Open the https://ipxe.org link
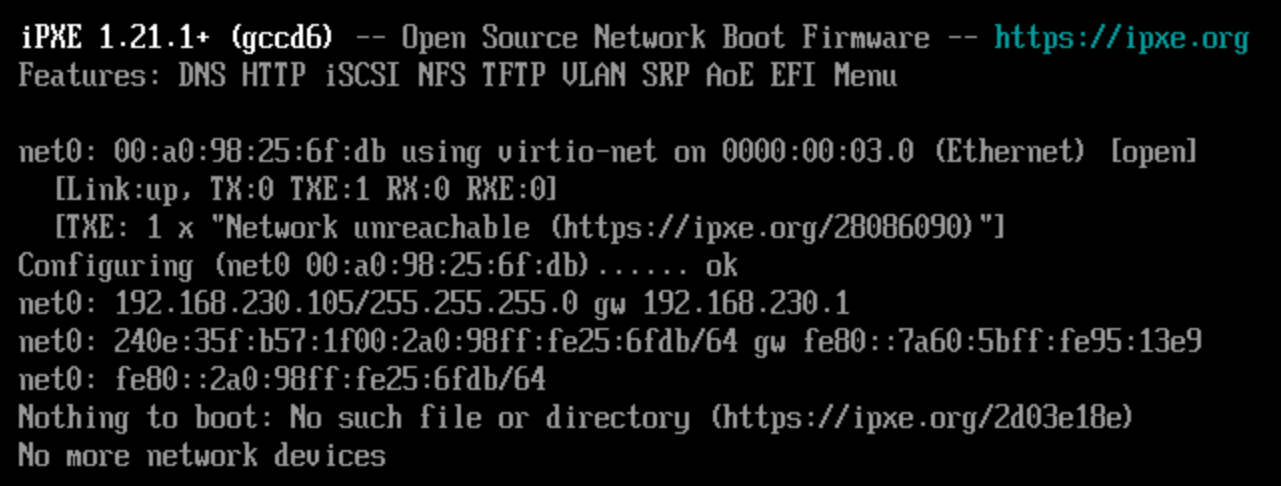 point(1121,39)
